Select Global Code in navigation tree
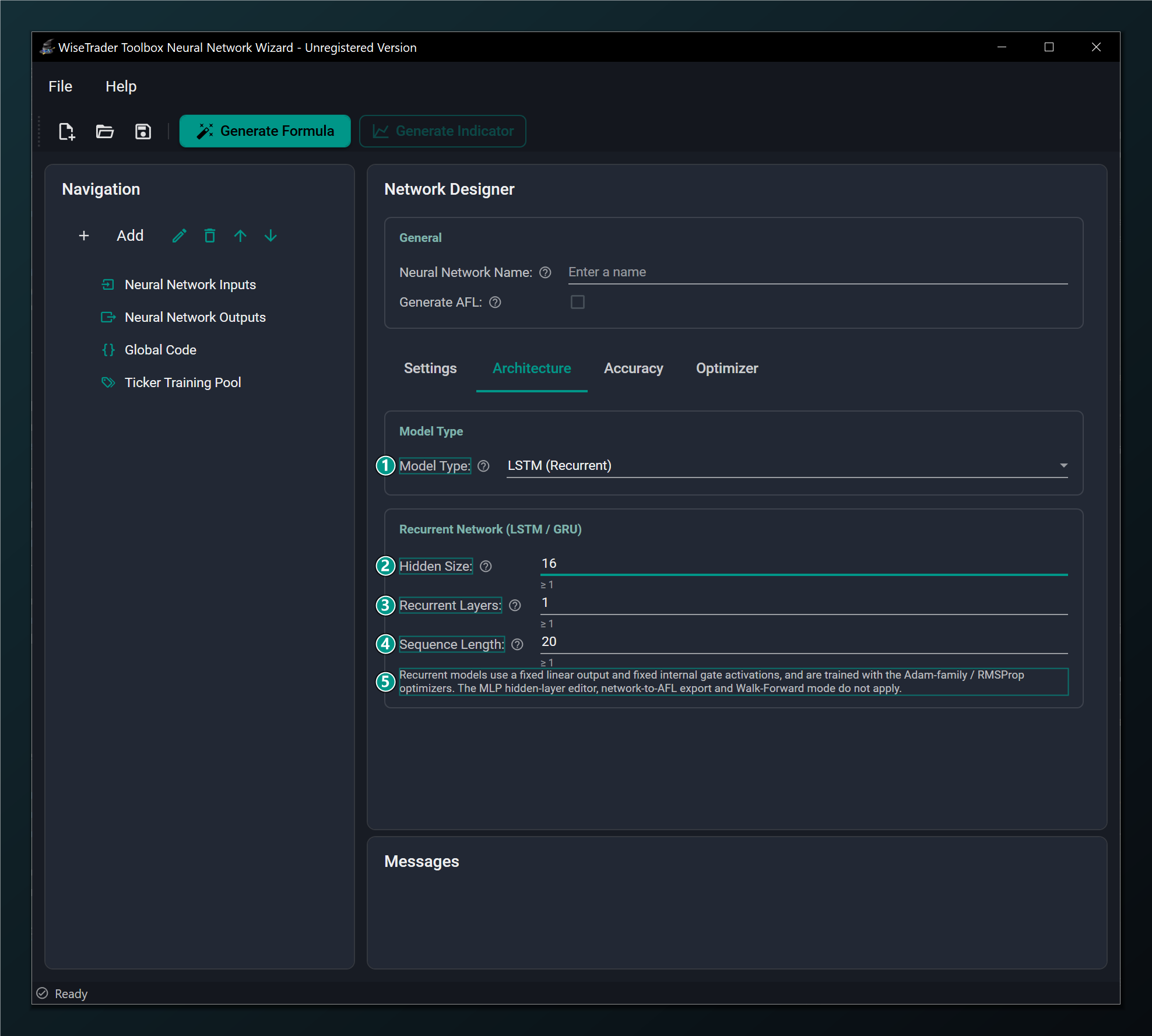The image size is (1152, 1036). click(160, 350)
